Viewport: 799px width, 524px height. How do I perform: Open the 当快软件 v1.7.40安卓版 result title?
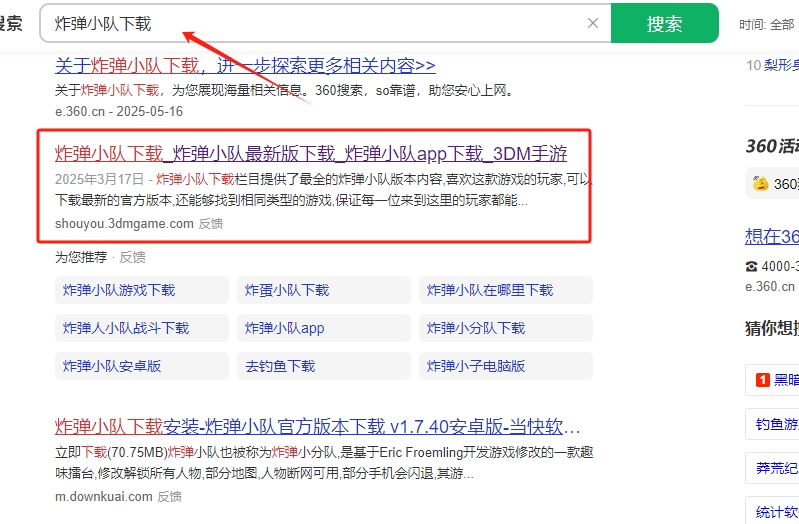point(317,426)
